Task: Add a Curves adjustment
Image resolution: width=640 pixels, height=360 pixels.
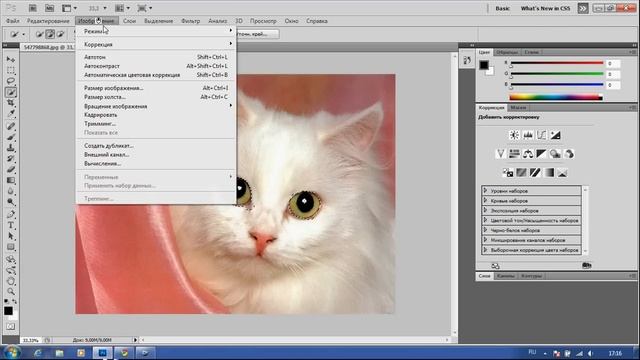Action: point(541,135)
